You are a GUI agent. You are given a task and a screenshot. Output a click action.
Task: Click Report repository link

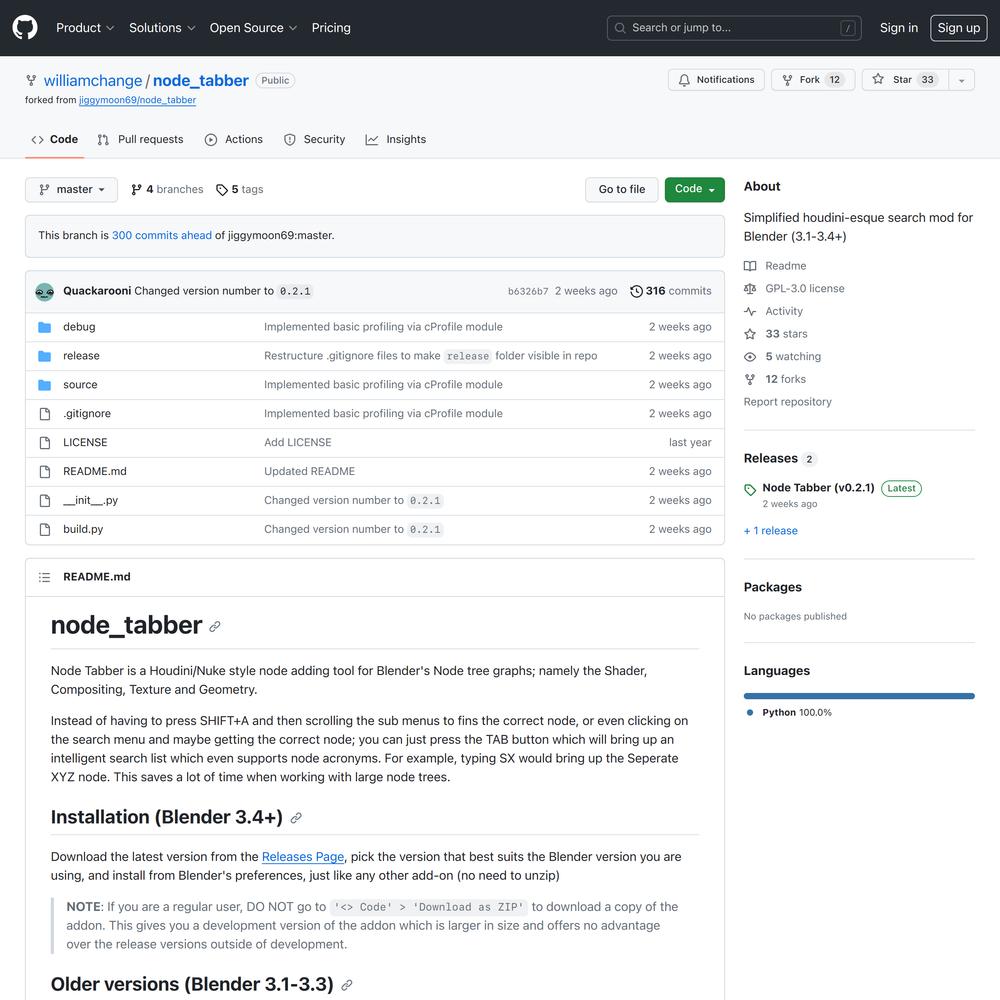click(x=788, y=402)
